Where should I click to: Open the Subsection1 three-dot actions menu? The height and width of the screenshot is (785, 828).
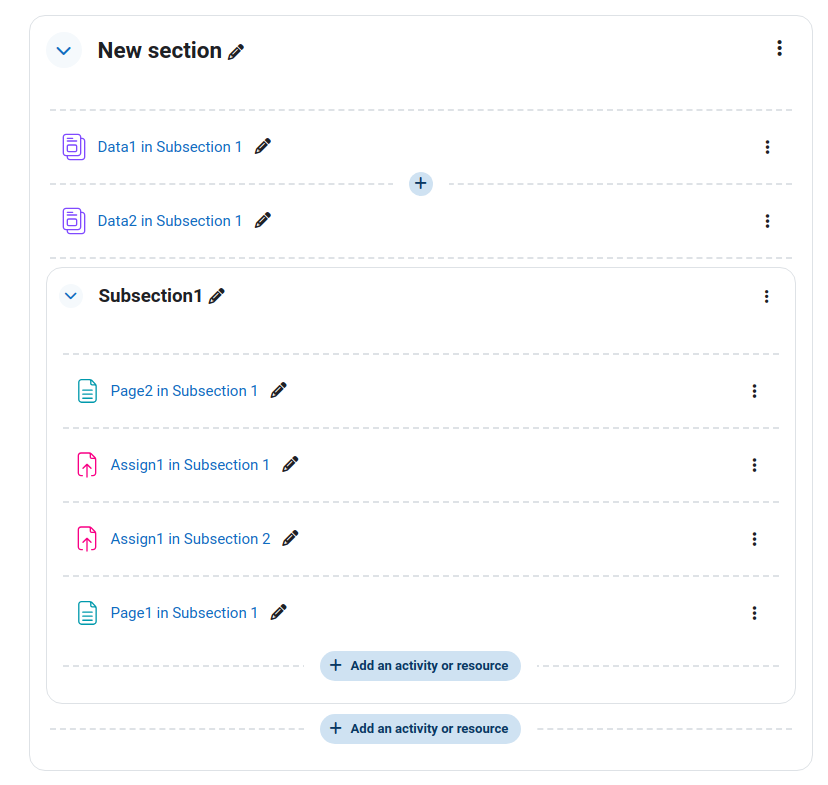(766, 297)
